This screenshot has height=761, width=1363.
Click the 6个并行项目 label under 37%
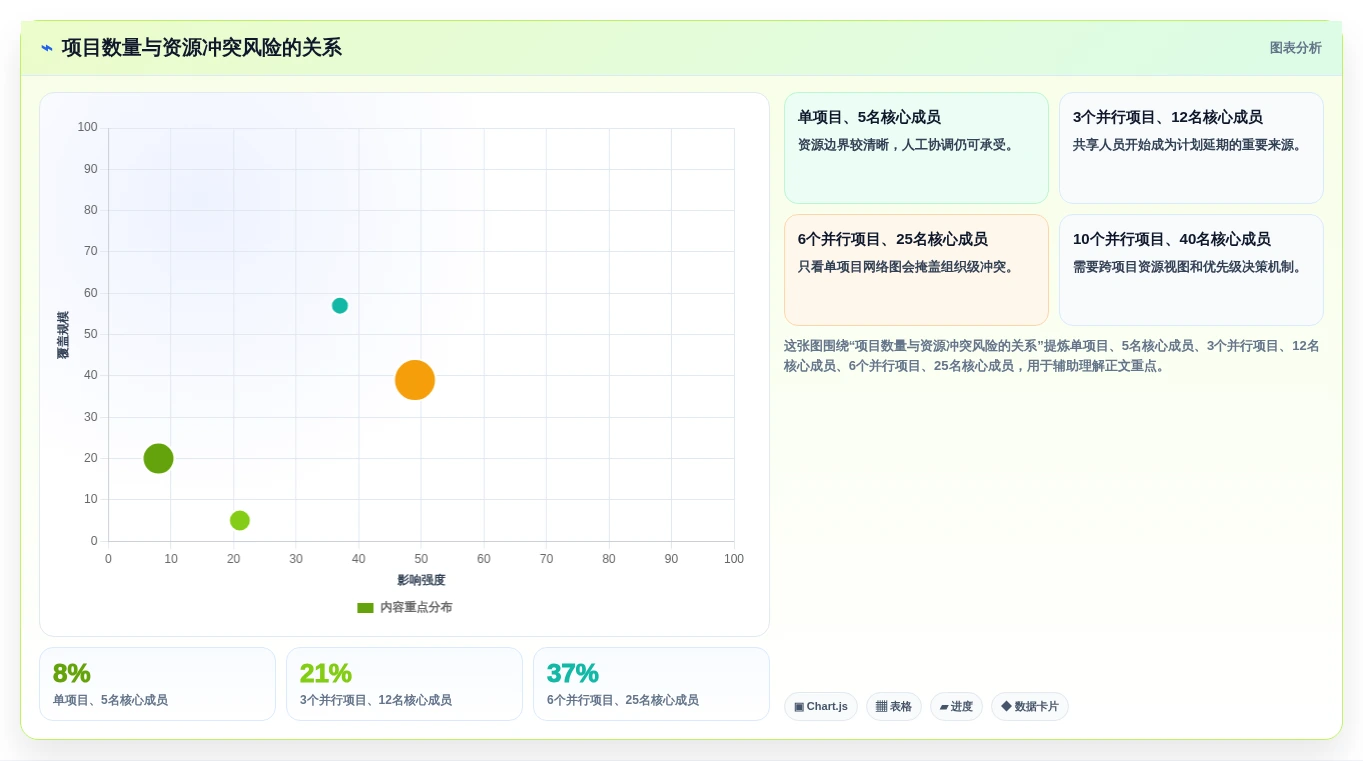(623, 700)
